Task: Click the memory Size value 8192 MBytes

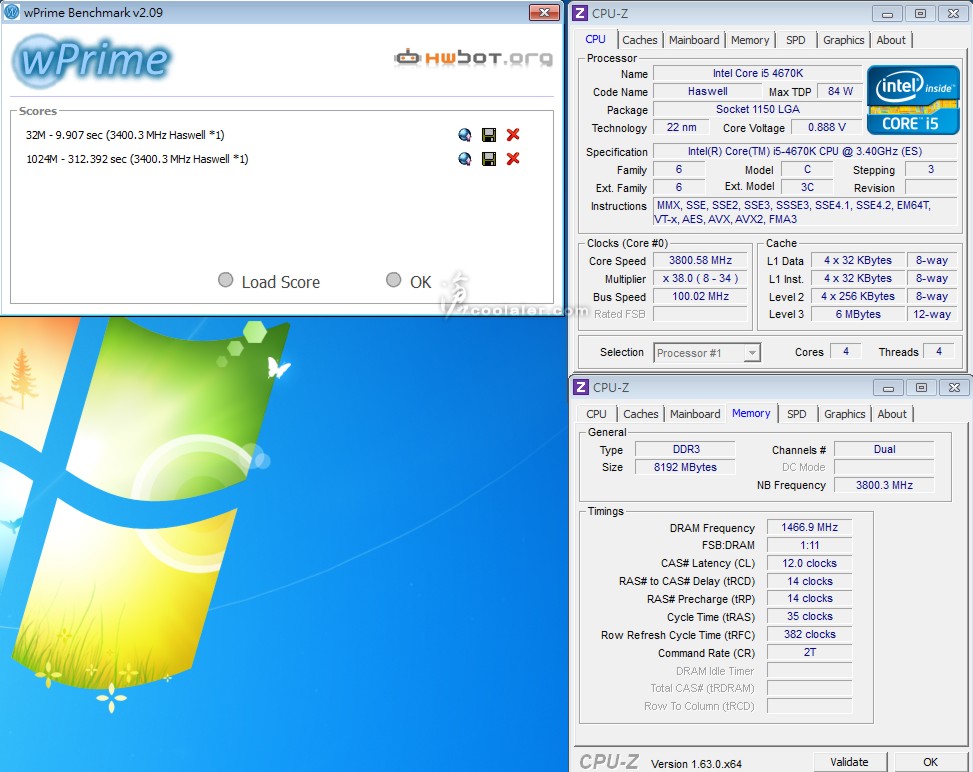Action: (x=685, y=467)
